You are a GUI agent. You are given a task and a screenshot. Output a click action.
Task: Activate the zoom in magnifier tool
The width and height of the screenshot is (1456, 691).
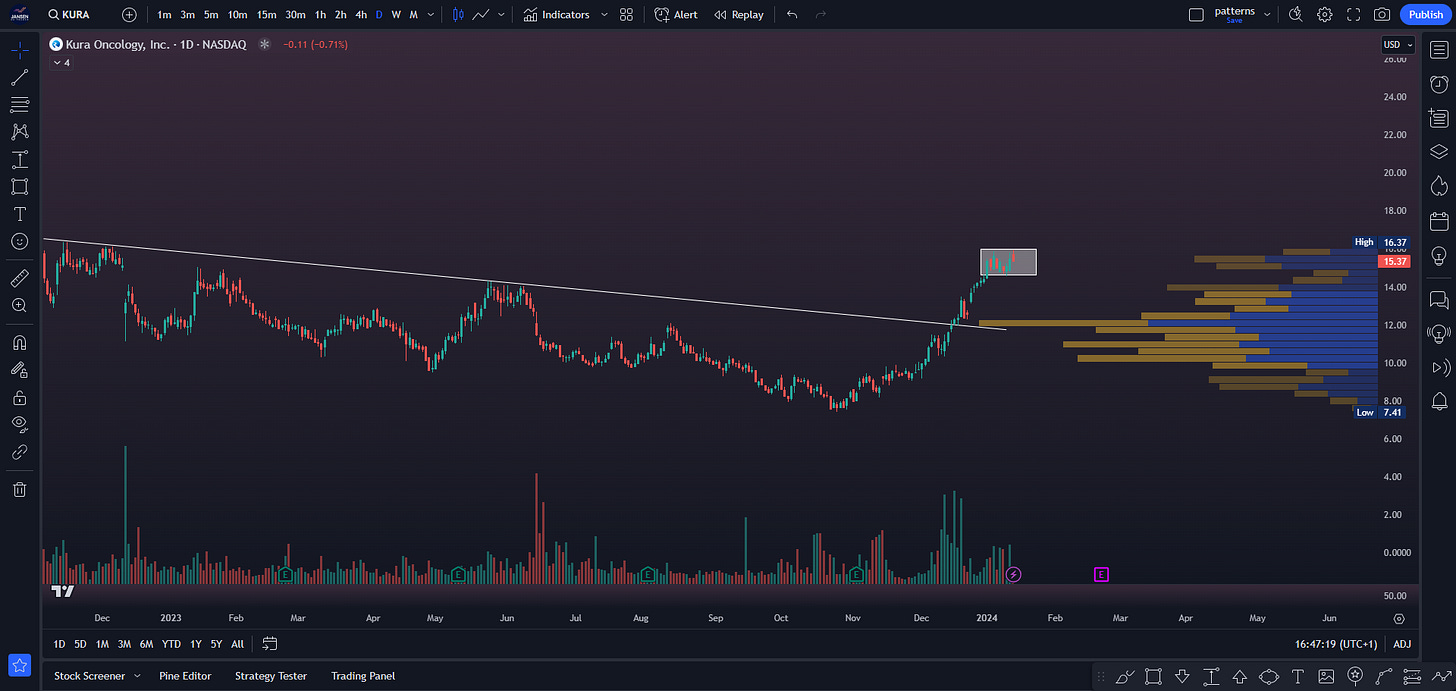20,305
